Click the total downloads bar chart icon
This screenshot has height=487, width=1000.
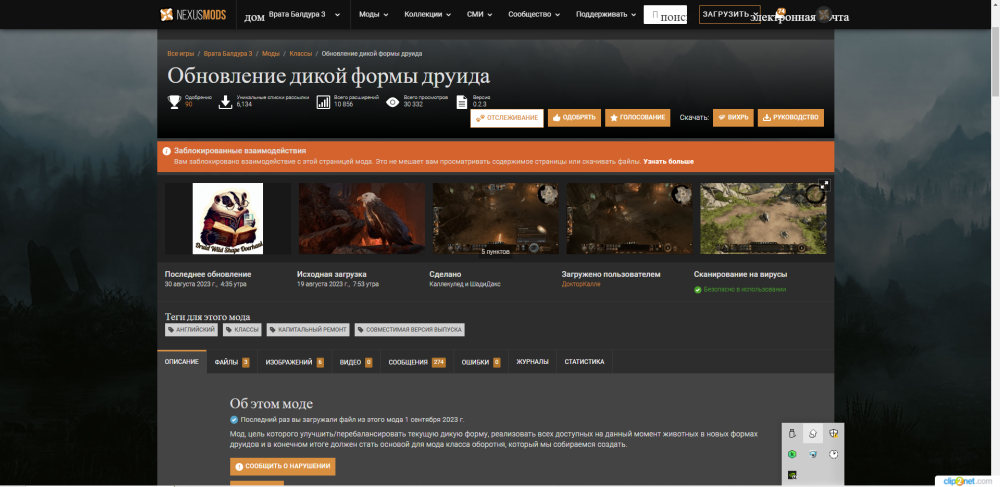[323, 102]
